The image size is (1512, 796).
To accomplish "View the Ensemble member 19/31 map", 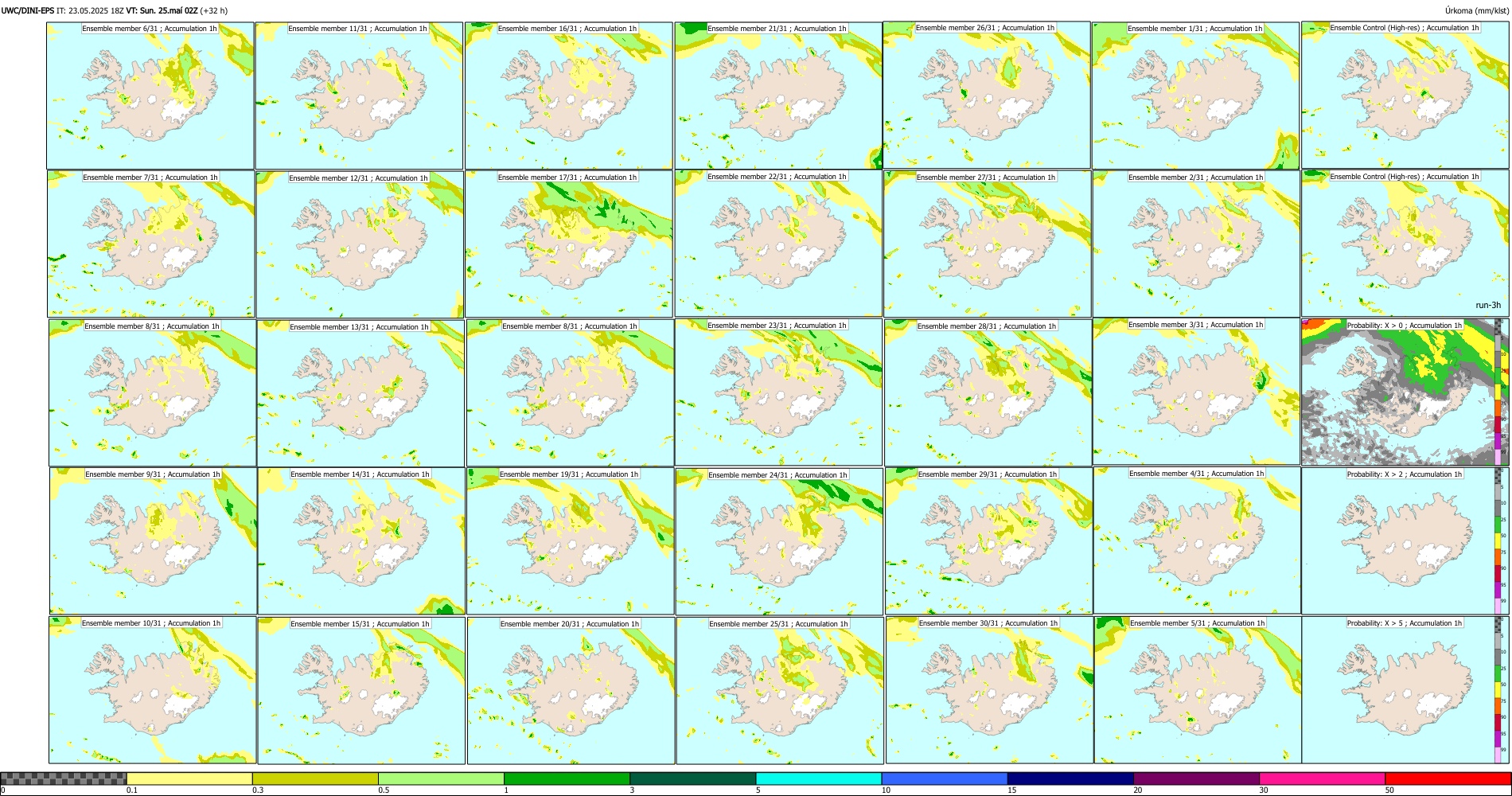I will [x=570, y=540].
